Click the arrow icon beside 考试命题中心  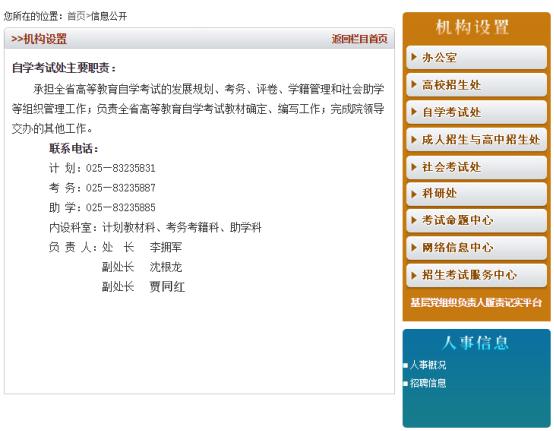click(414, 220)
